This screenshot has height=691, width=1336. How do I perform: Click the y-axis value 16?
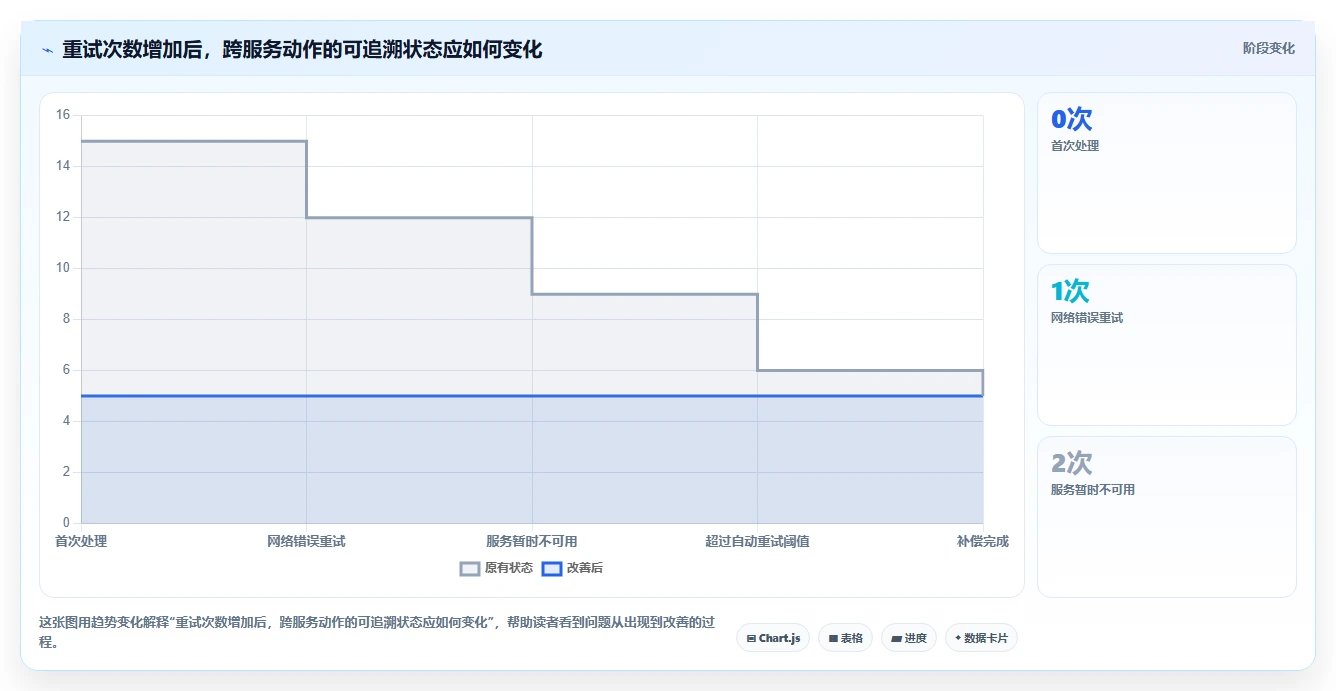[x=63, y=115]
